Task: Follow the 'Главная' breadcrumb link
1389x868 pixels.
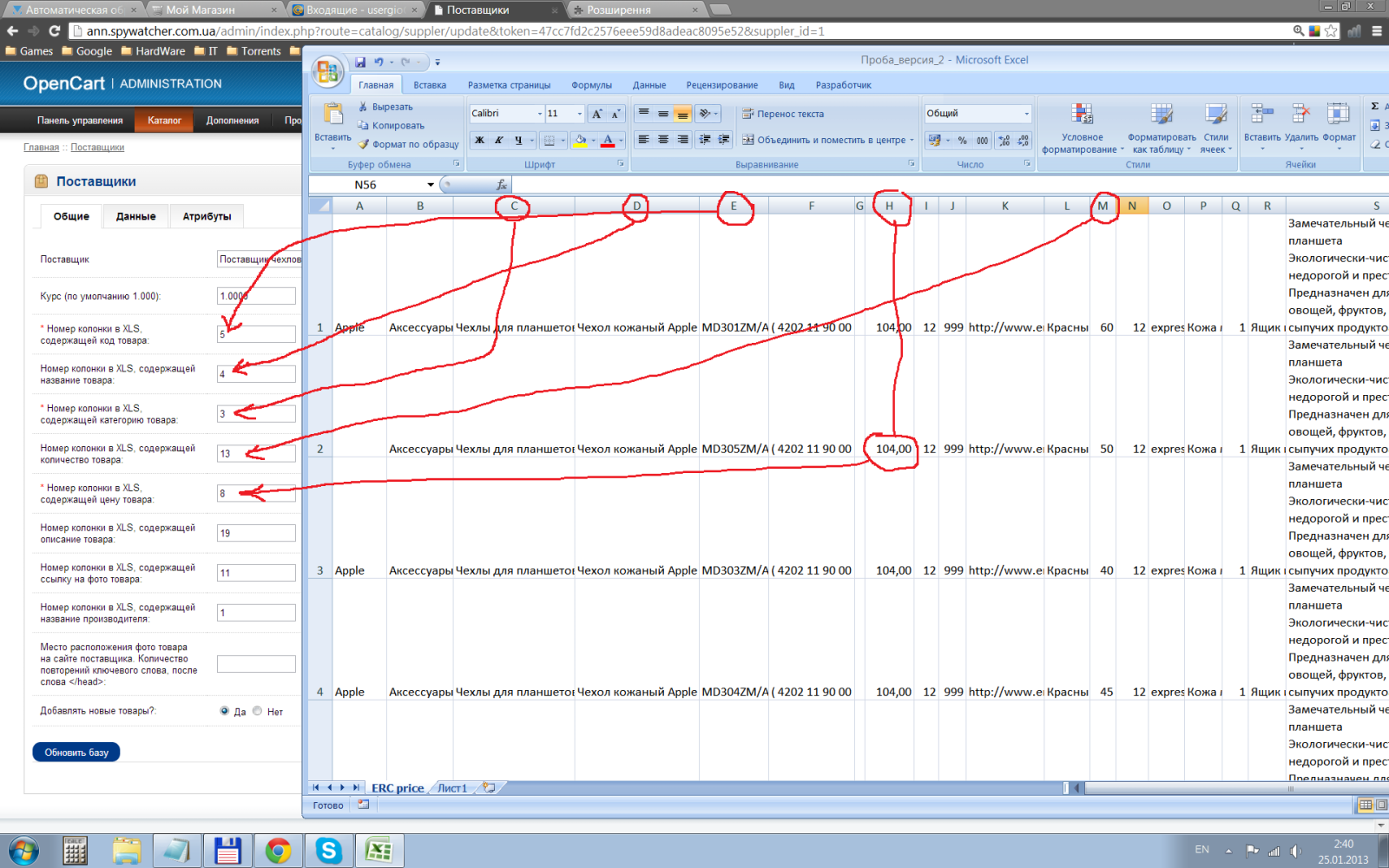Action: point(41,148)
